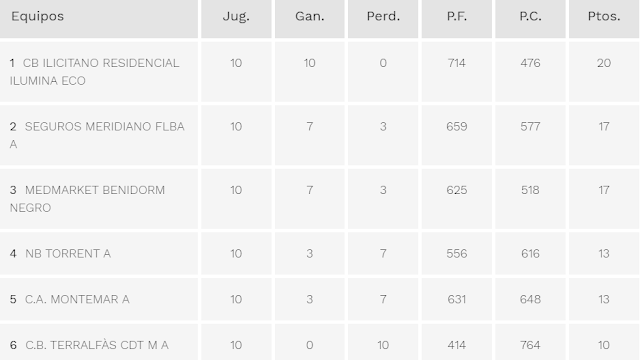The width and height of the screenshot is (640, 360).
Task: Open SEGUROS MERIDIANO FLBA A team
Action: click(x=97, y=136)
